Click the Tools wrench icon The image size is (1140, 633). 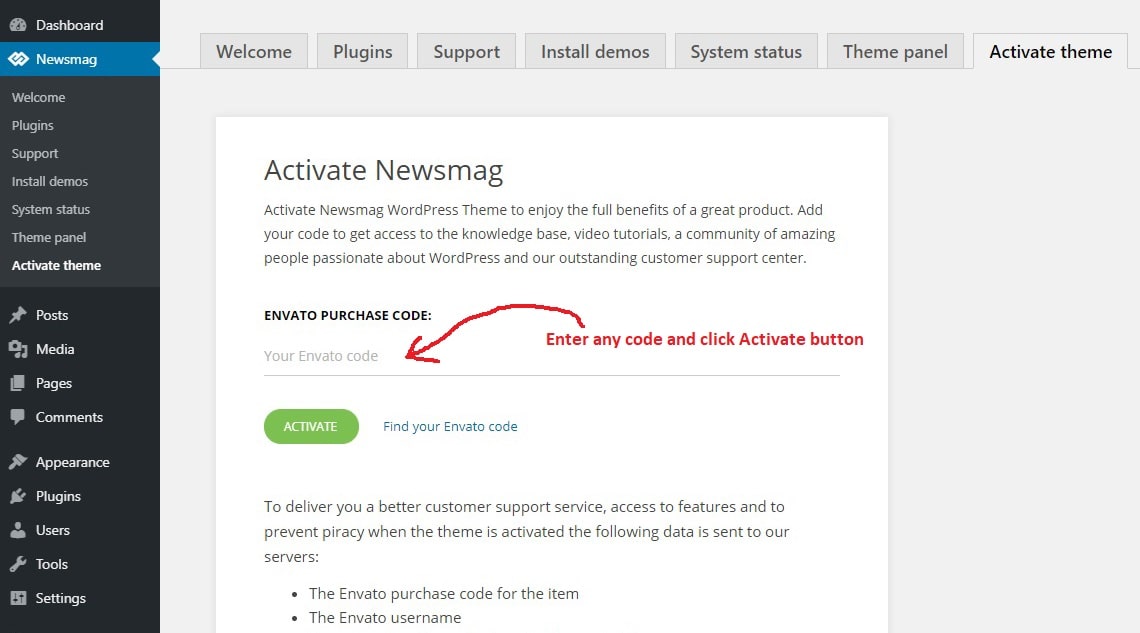[18, 564]
